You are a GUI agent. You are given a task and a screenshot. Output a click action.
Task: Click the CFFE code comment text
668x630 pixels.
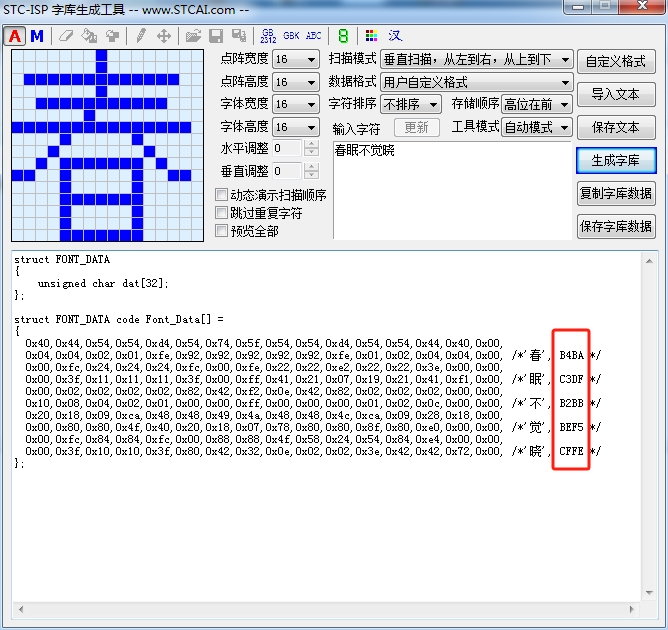point(571,451)
